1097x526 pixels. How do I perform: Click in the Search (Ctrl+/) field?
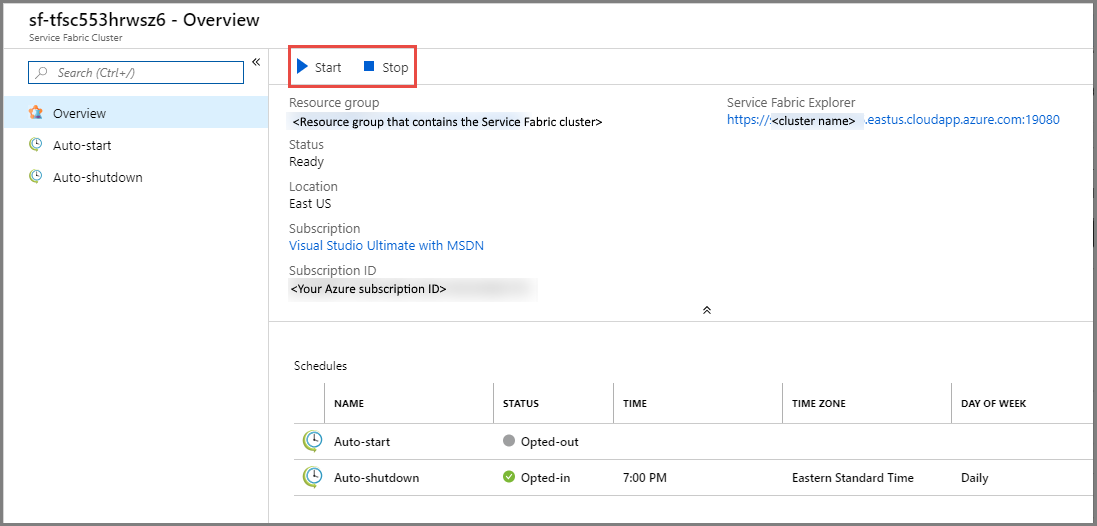[136, 73]
